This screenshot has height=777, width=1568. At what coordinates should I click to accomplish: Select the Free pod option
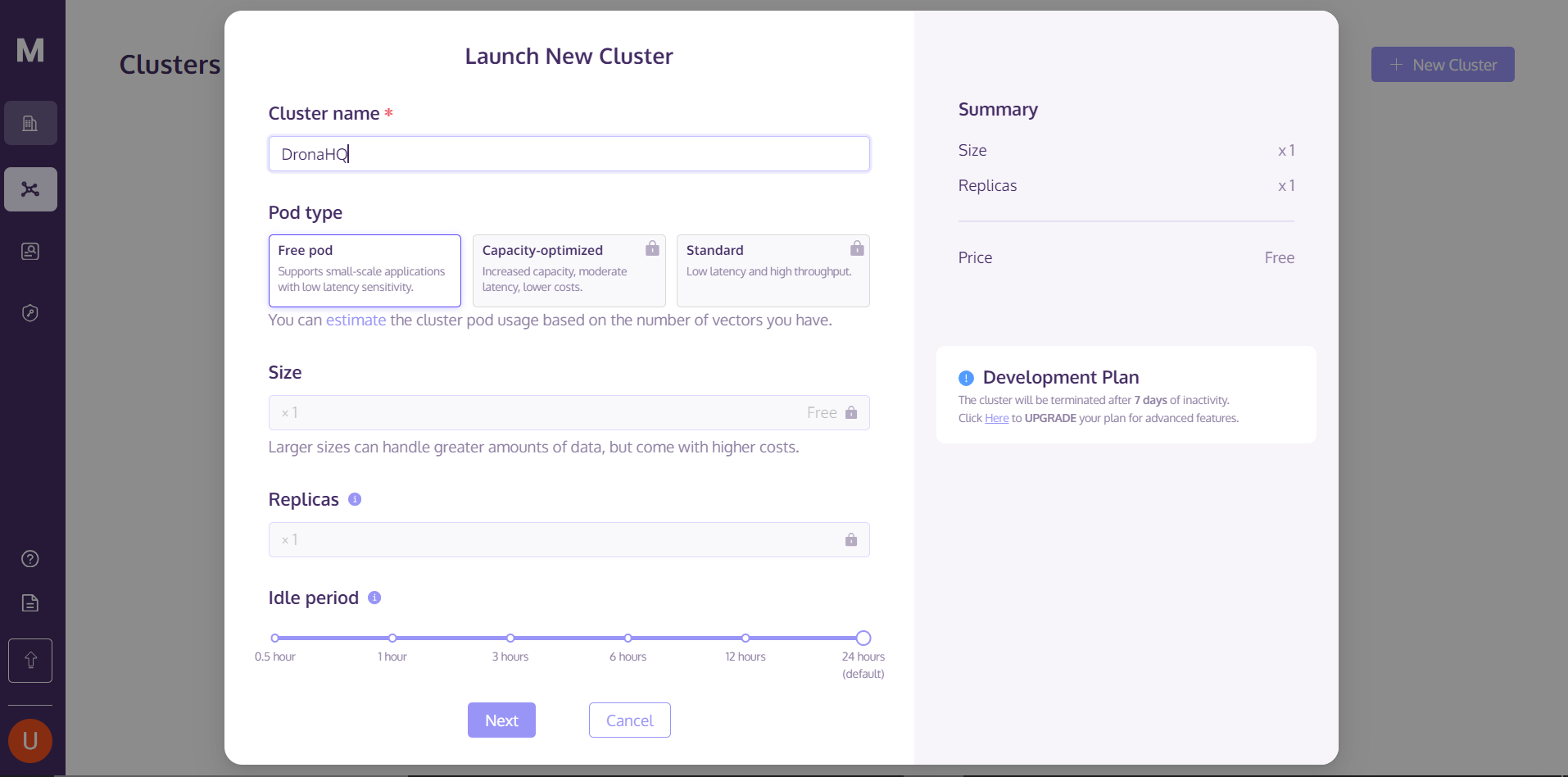tap(365, 270)
